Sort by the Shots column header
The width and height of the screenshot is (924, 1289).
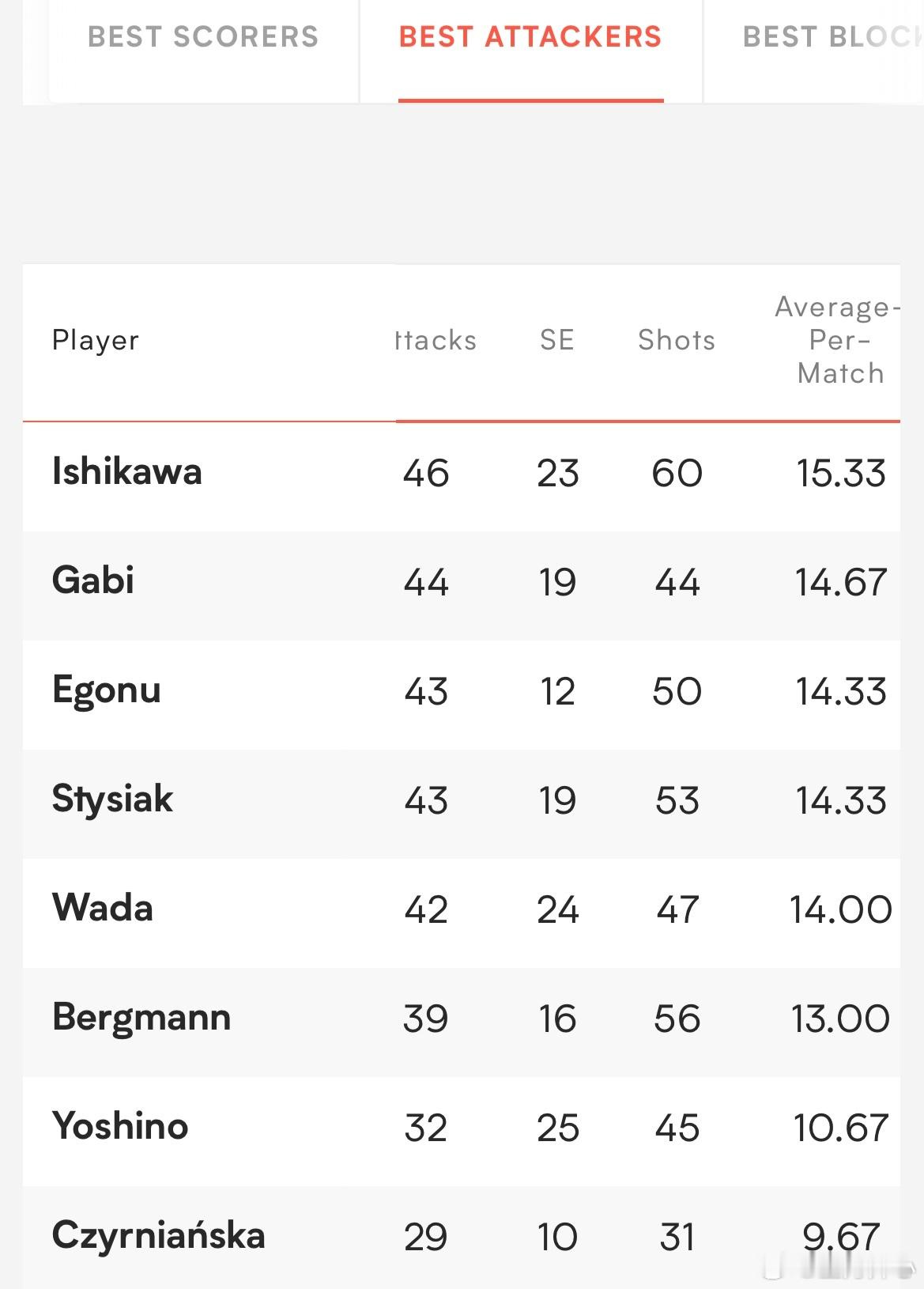[x=677, y=340]
